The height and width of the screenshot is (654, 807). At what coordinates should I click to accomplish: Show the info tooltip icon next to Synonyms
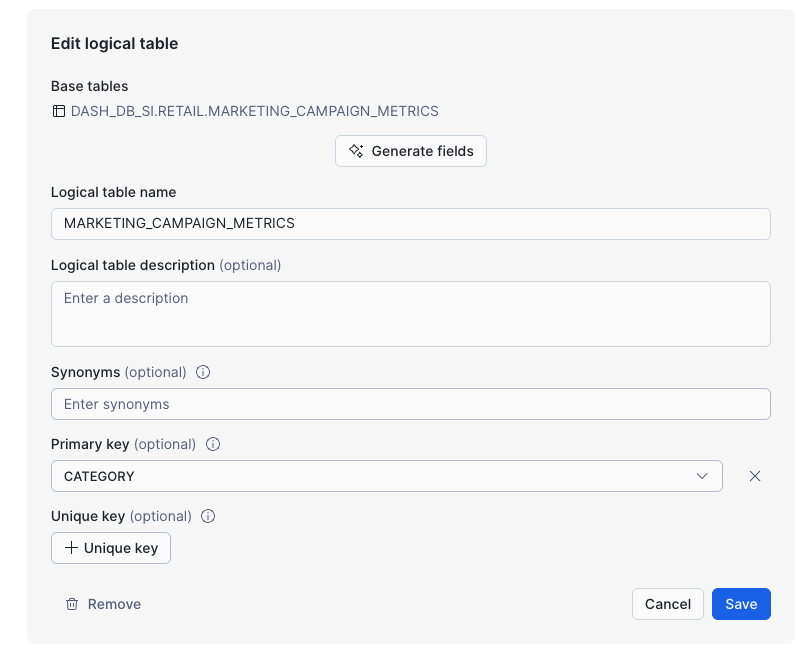[203, 372]
